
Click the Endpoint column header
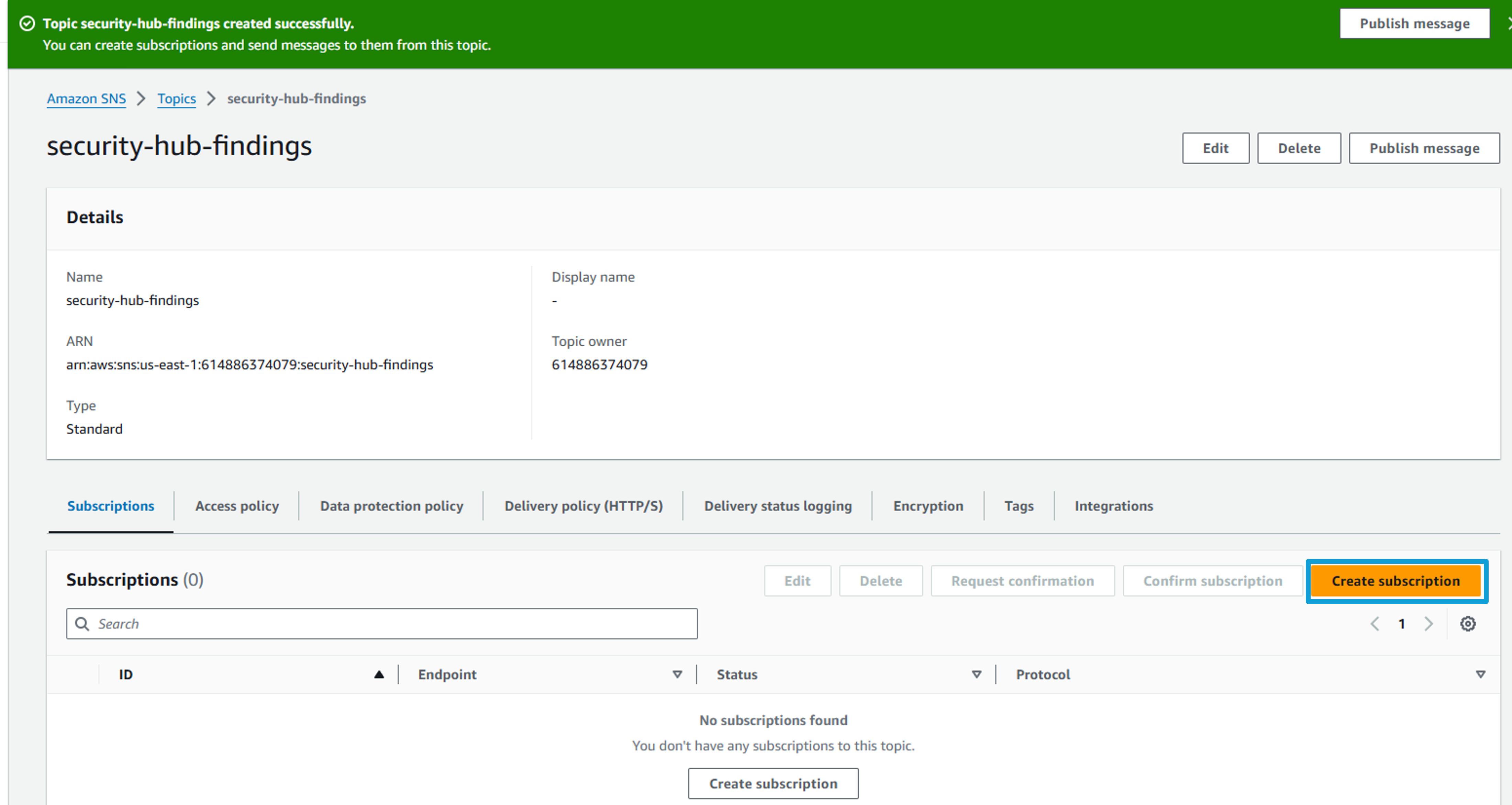447,675
